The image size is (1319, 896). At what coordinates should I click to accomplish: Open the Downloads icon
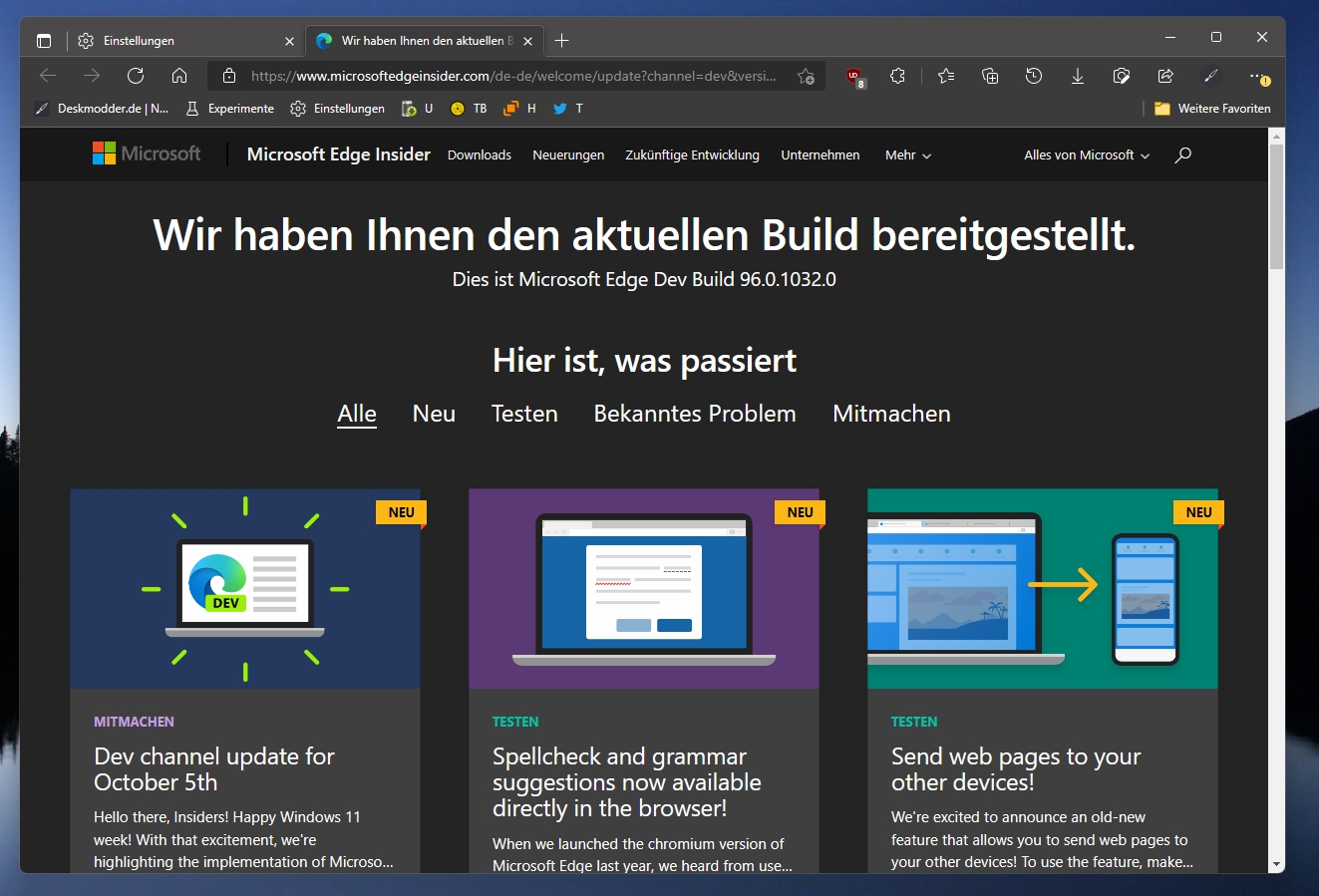[1078, 76]
